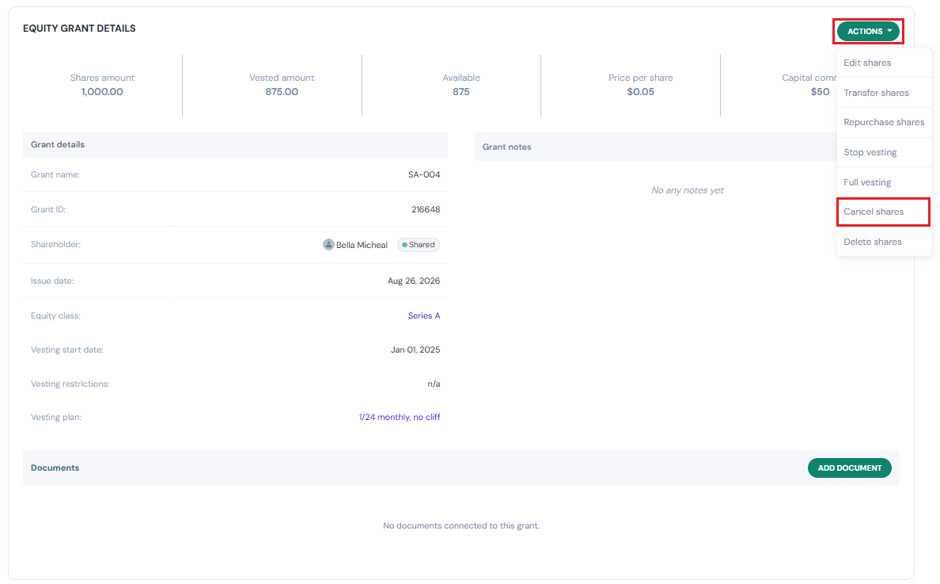Open the Actions dropdown button
940x584 pixels.
click(868, 31)
